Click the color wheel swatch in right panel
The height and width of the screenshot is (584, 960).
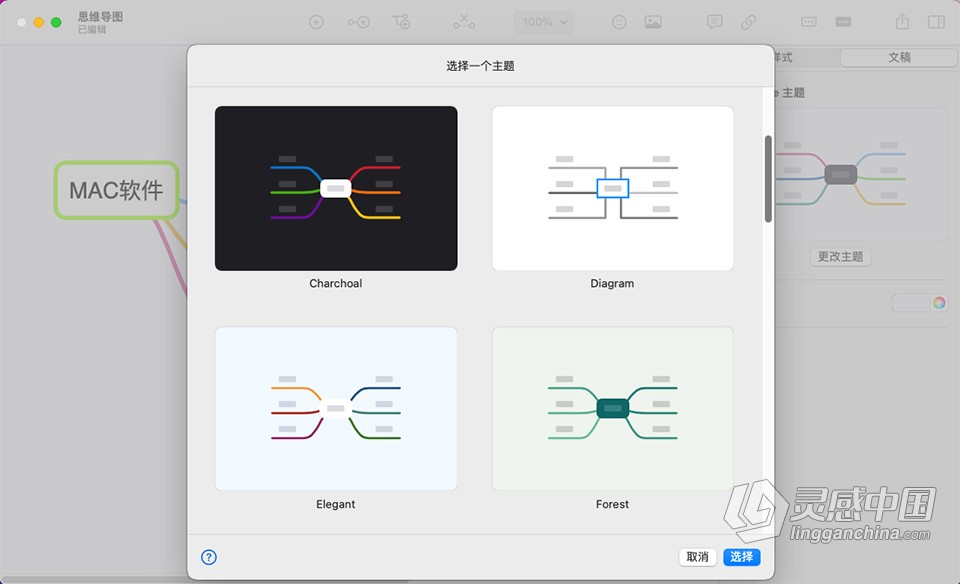tap(938, 302)
